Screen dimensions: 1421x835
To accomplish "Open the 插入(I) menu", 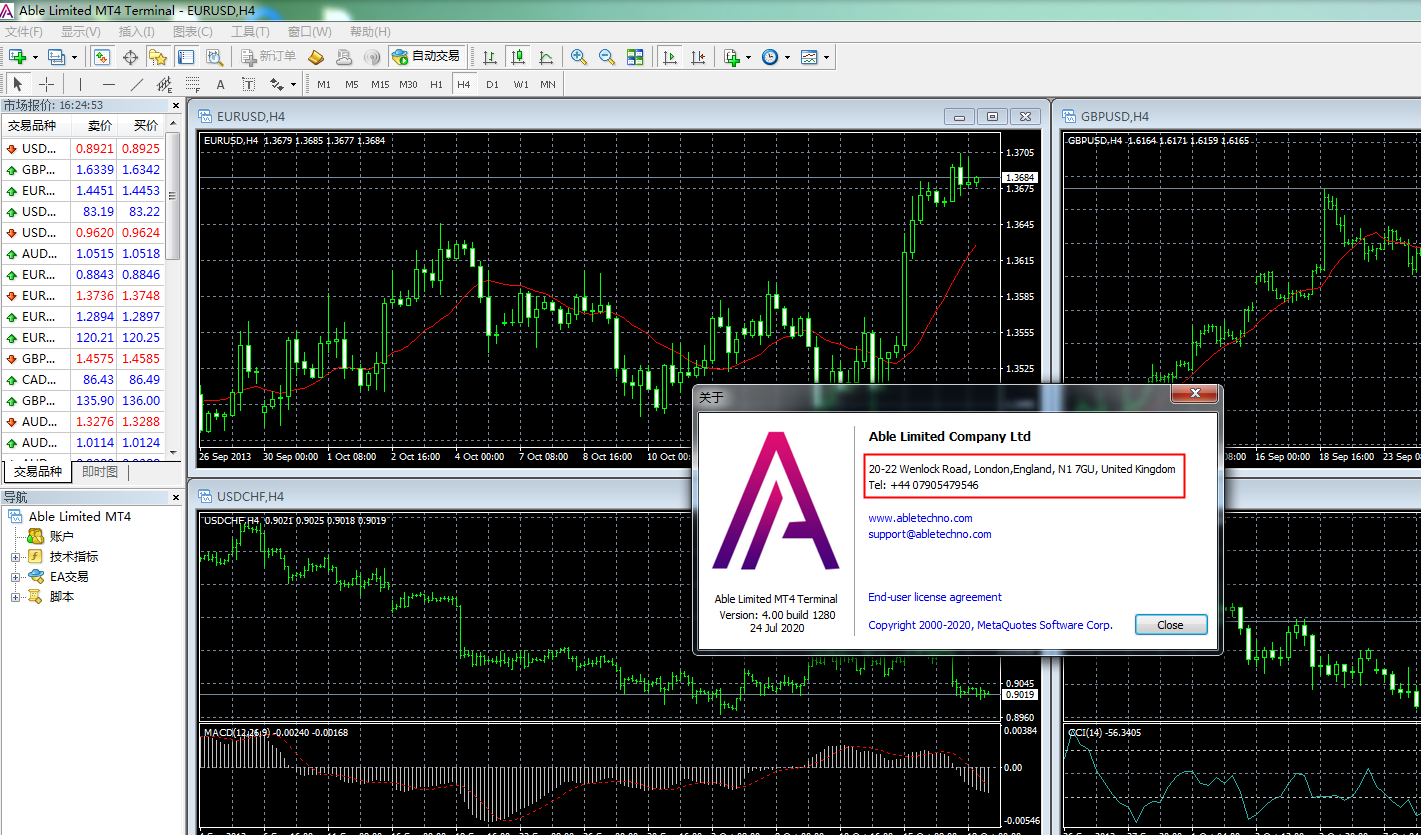I will coord(137,32).
